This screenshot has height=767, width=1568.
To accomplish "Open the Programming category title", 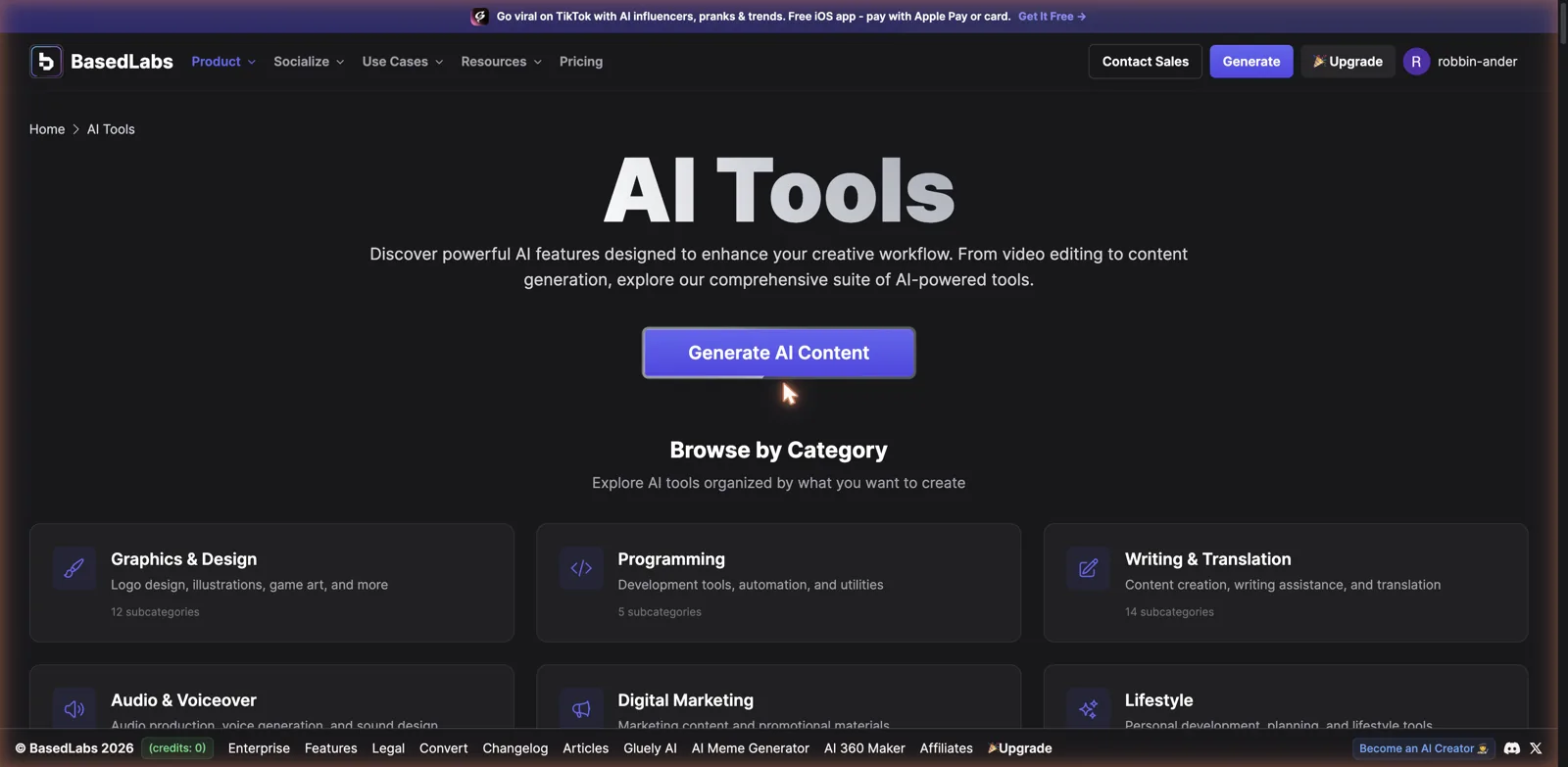I will pyautogui.click(x=671, y=559).
